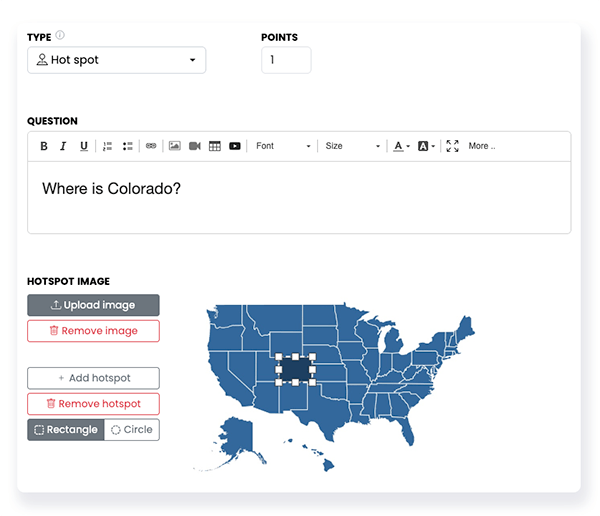Image resolution: width=600 pixels, height=516 pixels.
Task: Click the Upload image button
Action: coord(93,305)
